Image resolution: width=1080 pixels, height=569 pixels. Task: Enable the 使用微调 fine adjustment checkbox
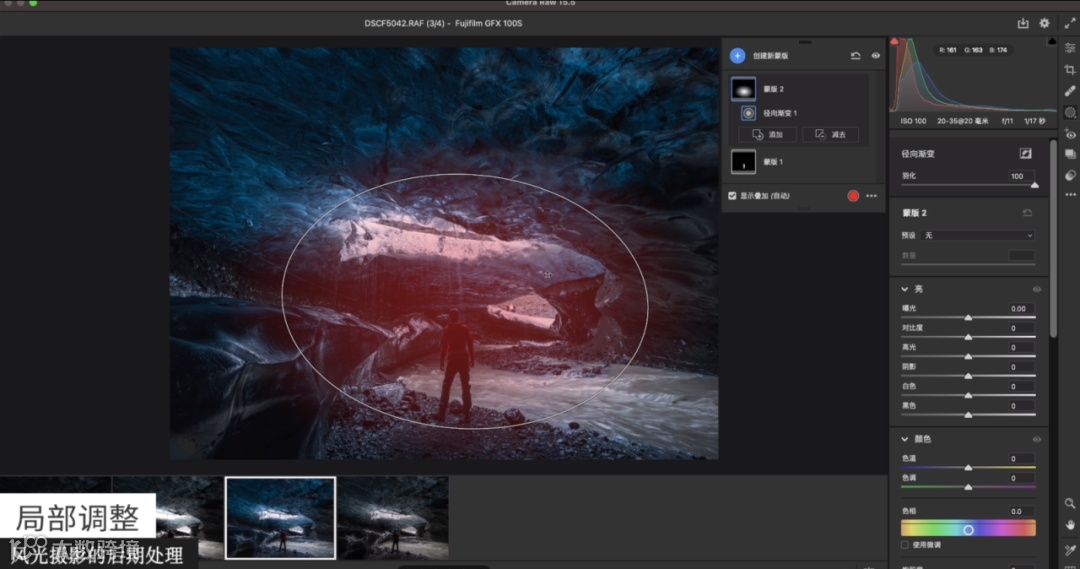point(904,545)
